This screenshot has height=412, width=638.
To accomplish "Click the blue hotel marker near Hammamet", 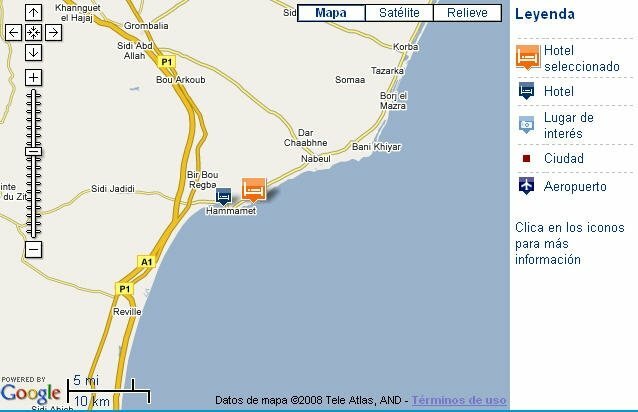I will 223,196.
